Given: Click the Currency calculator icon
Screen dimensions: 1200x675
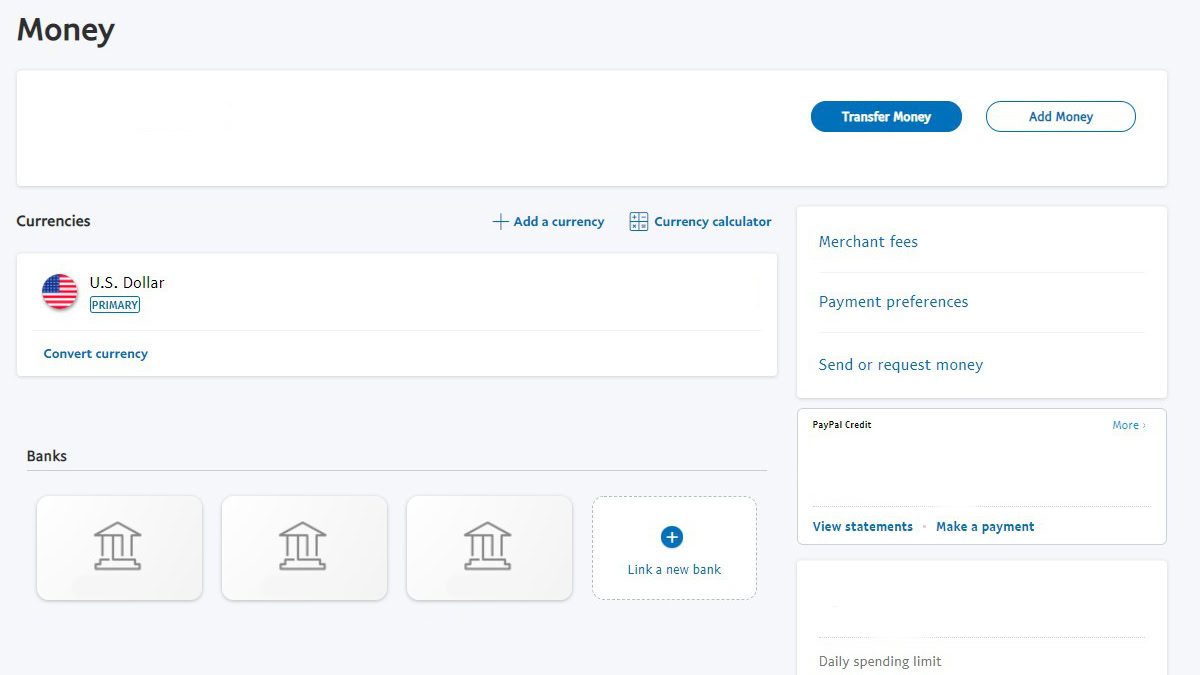Looking at the screenshot, I should [639, 222].
